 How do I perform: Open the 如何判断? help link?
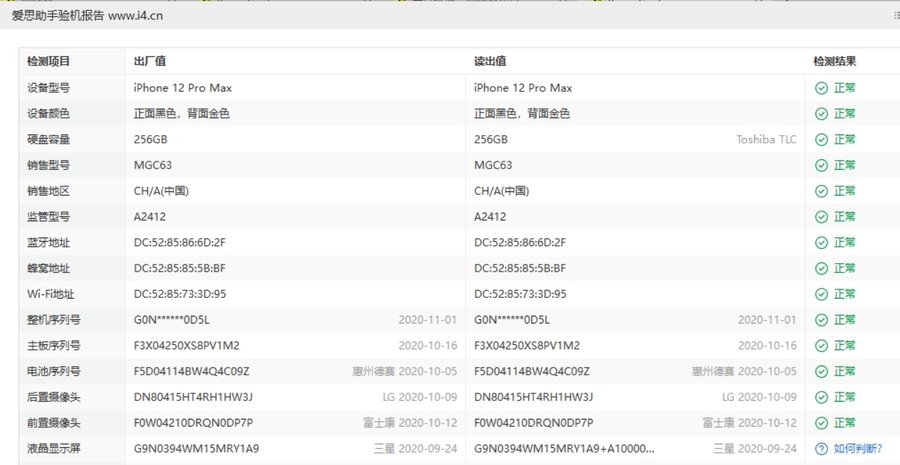tap(858, 448)
